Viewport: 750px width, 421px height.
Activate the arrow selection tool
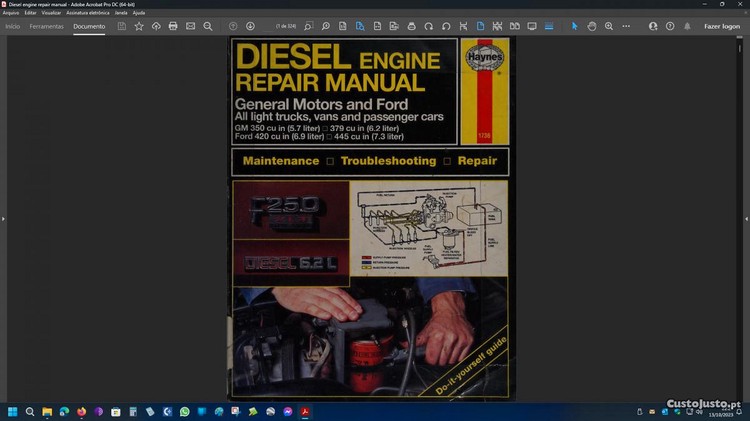pyautogui.click(x=575, y=26)
